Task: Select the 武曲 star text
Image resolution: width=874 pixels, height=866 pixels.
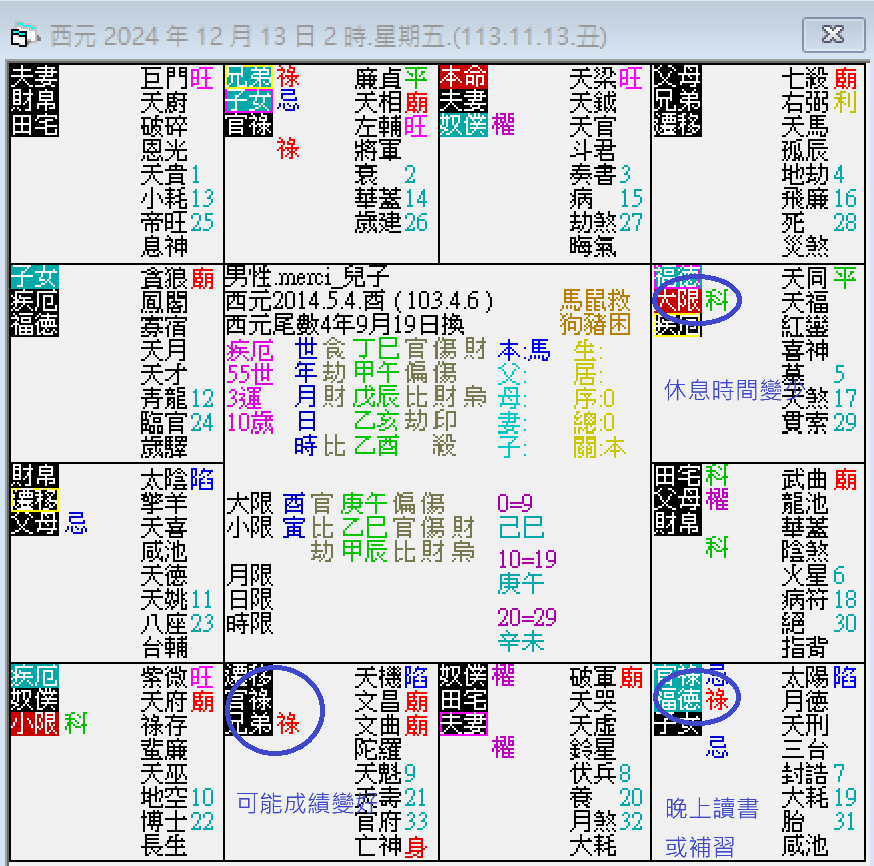Action: click(x=805, y=479)
